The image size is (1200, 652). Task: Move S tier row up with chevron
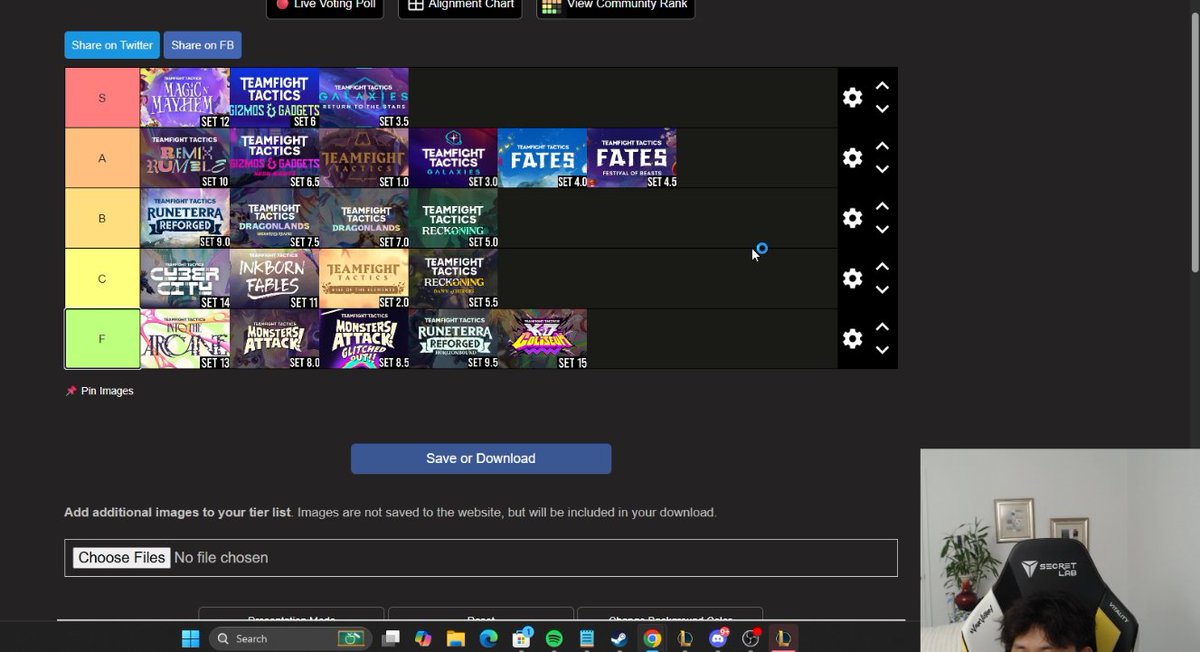point(882,86)
